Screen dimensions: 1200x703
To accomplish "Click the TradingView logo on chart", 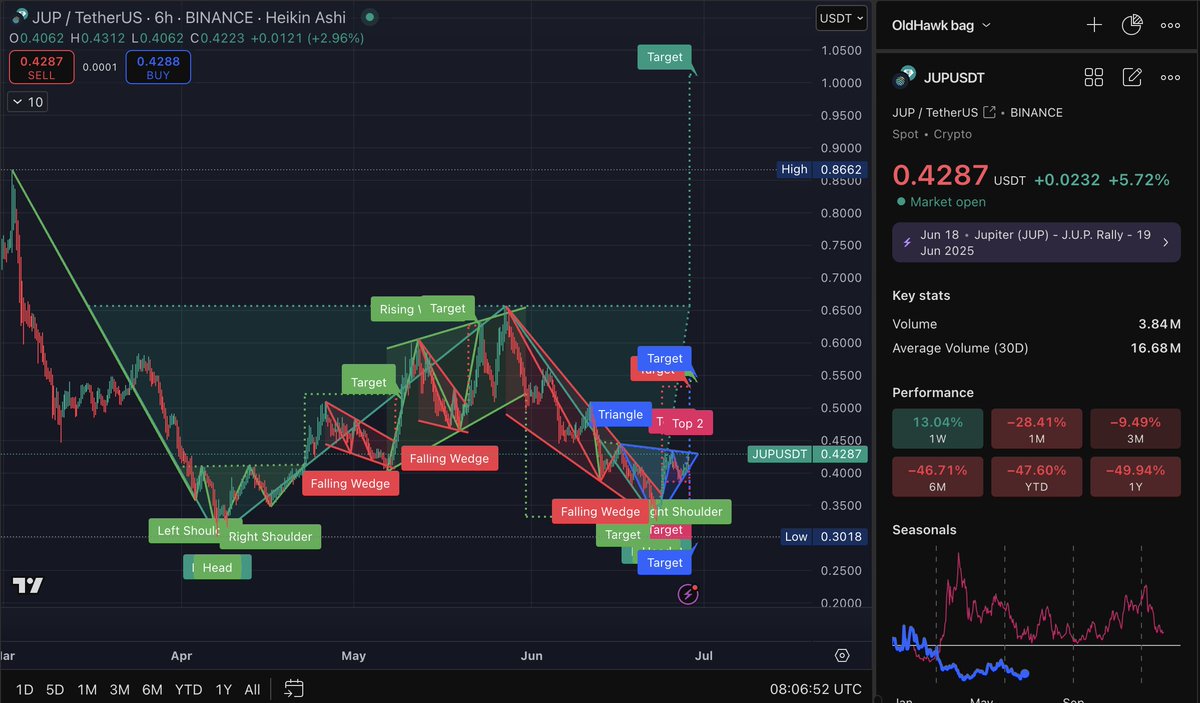I will click(x=28, y=586).
